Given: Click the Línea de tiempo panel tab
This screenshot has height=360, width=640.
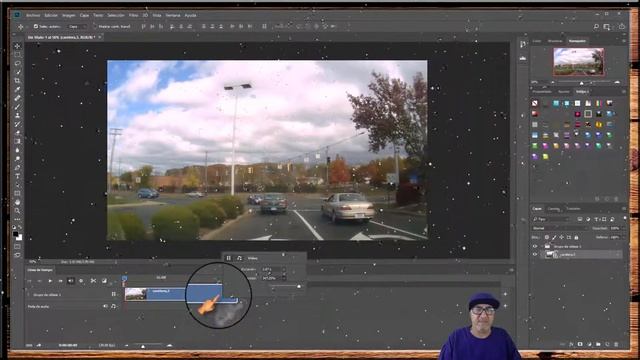Looking at the screenshot, I should [40, 270].
